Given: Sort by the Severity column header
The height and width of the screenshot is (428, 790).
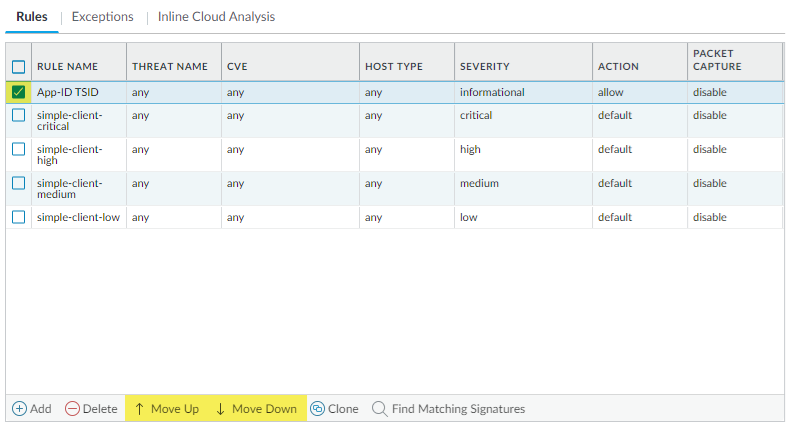Looking at the screenshot, I should [x=485, y=67].
